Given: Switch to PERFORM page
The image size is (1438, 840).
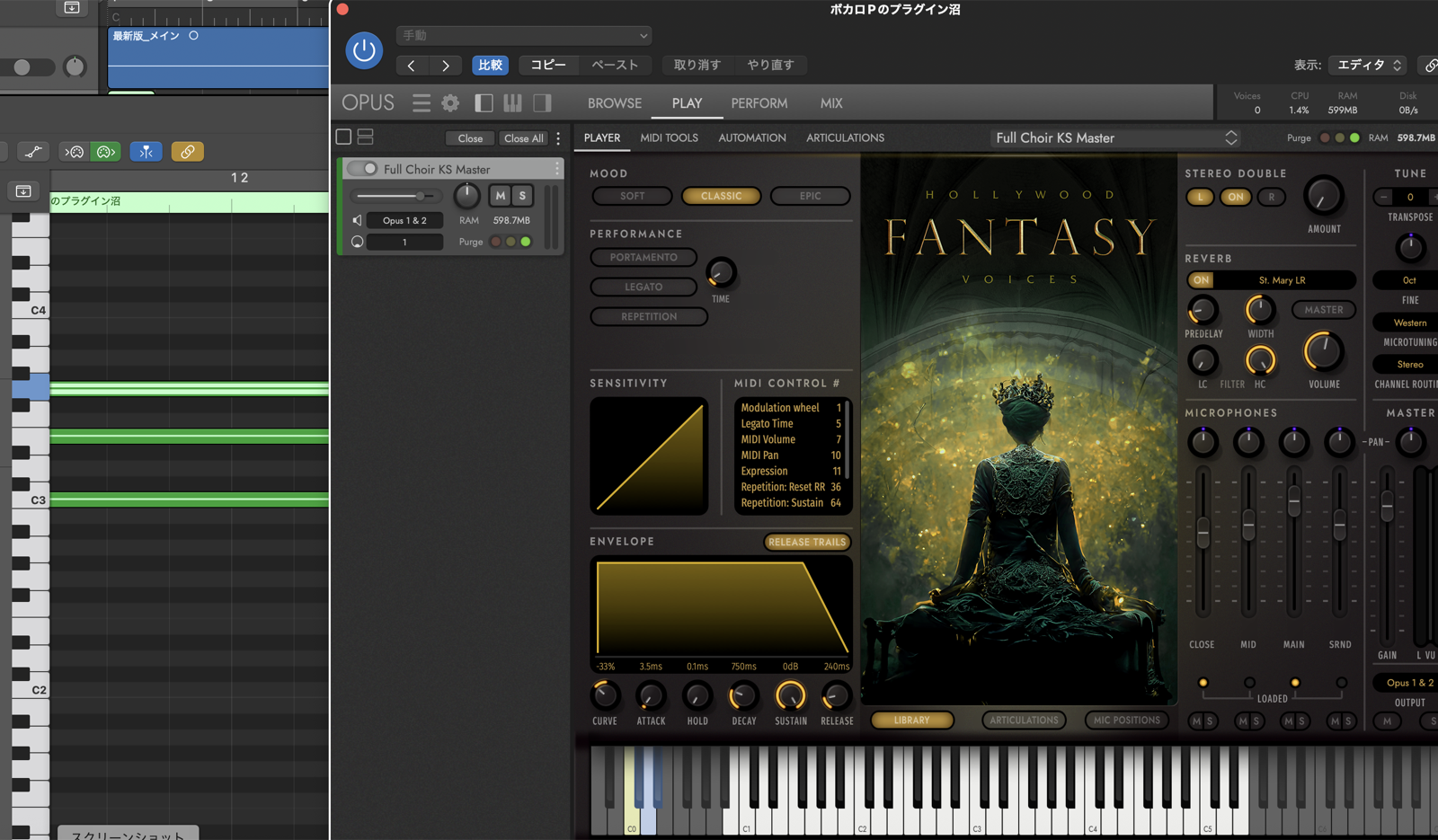Looking at the screenshot, I should coord(759,103).
